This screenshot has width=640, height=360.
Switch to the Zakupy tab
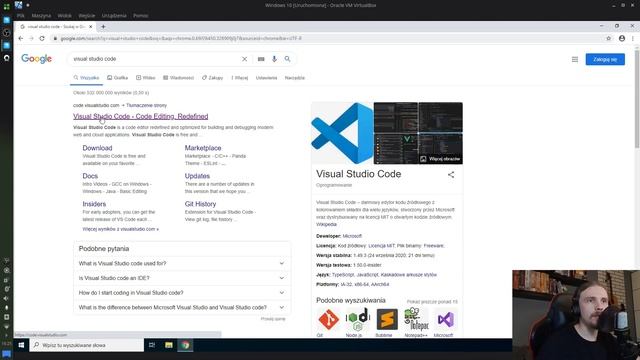pos(213,78)
